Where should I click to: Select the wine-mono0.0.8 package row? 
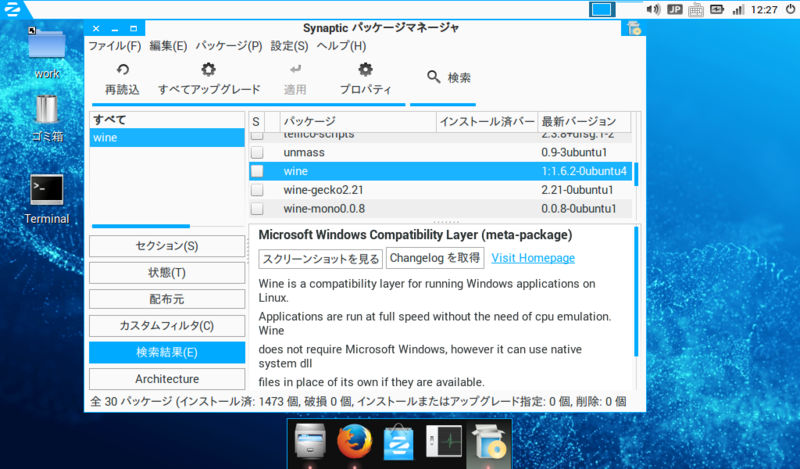pyautogui.click(x=440, y=209)
